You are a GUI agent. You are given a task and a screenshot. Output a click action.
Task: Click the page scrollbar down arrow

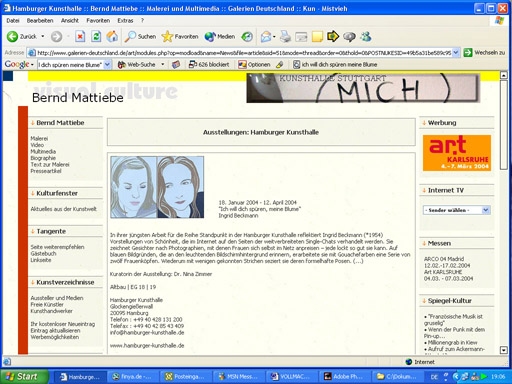(504, 350)
